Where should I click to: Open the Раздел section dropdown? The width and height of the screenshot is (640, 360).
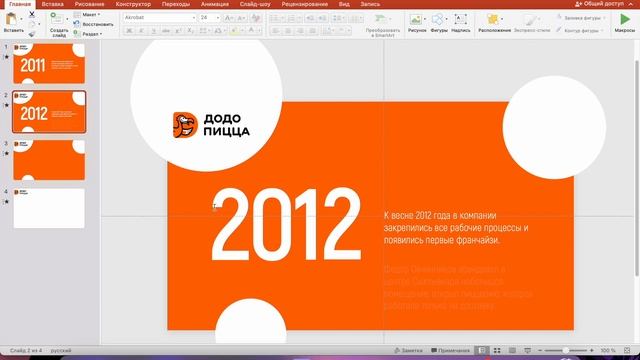point(88,34)
